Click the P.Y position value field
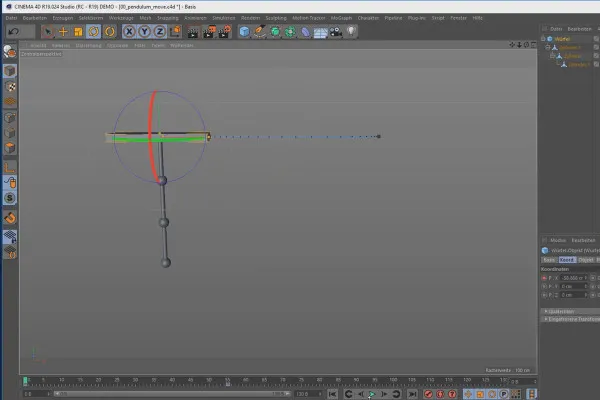 pyautogui.click(x=574, y=286)
